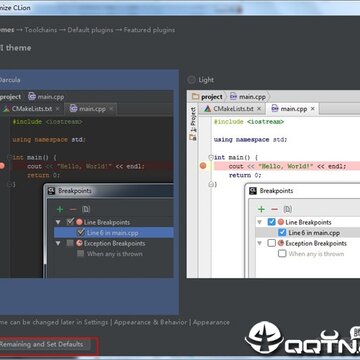Click the group-by icon in Light Breakpoints toolbar
The height and width of the screenshot is (360, 360).
coord(288,209)
